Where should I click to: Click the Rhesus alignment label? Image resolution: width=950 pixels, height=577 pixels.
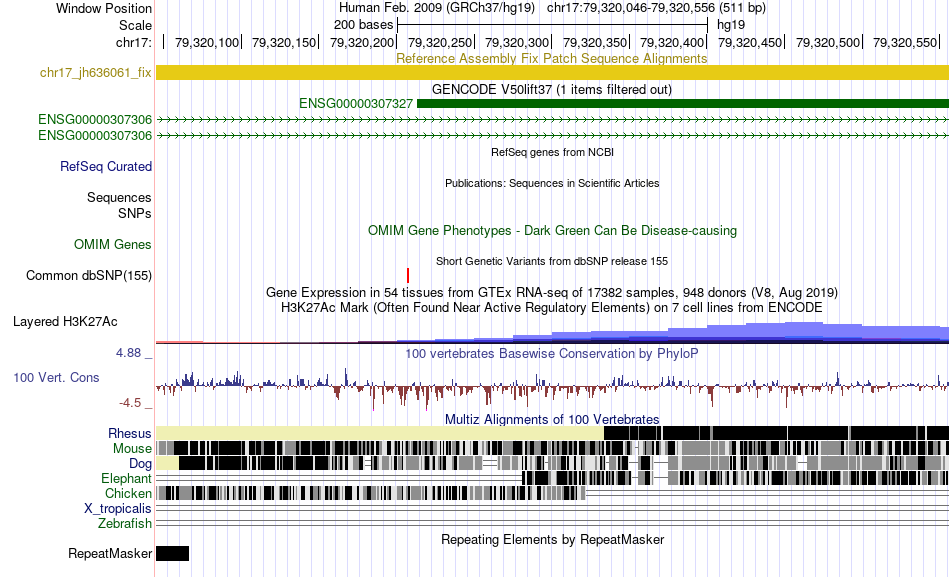click(130, 433)
